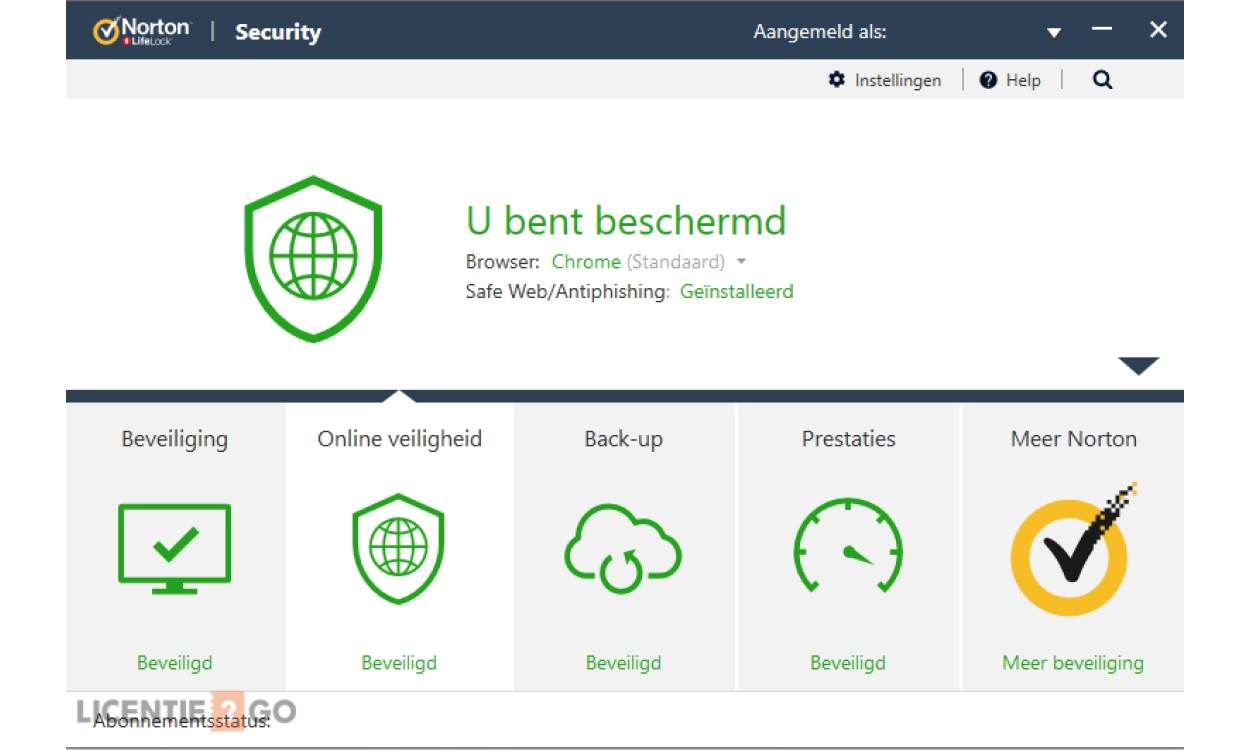Open the search magnifier icon
This screenshot has width=1250, height=750.
coord(1102,80)
